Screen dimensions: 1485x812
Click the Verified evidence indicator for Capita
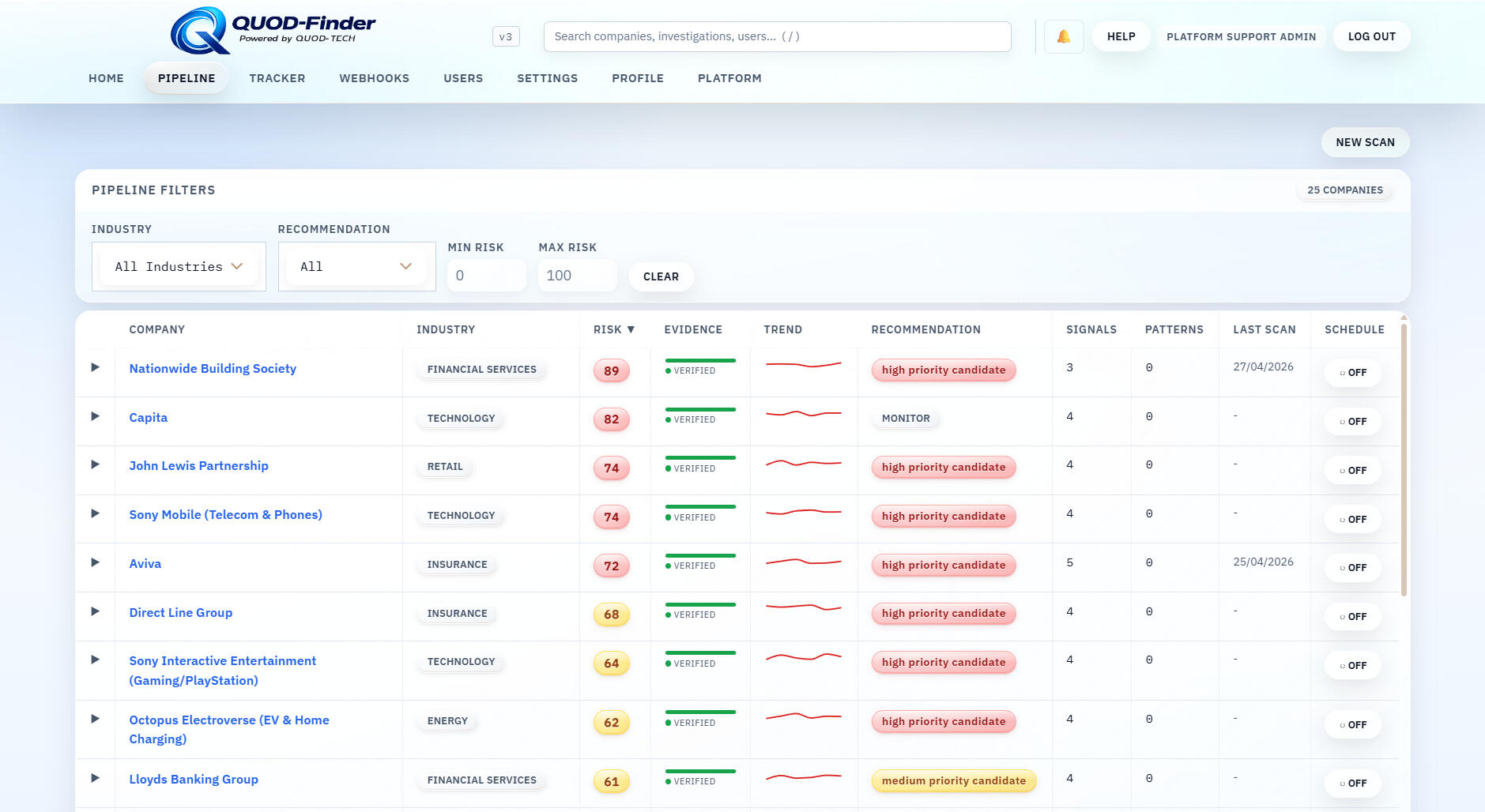tap(700, 415)
